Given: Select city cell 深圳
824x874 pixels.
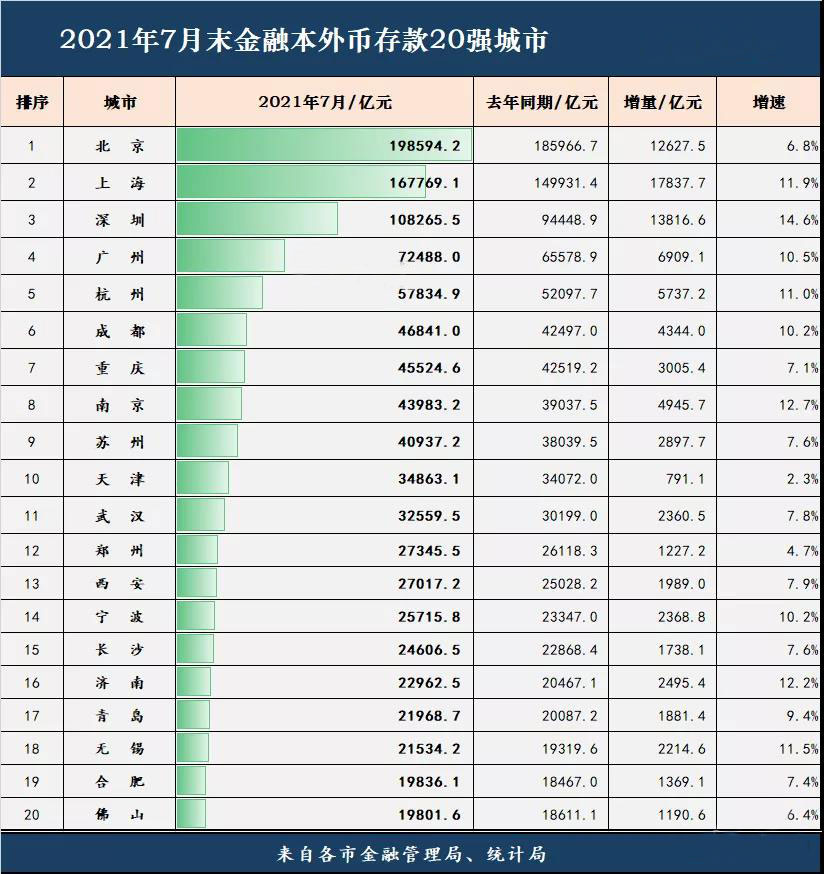Looking at the screenshot, I should pyautogui.click(x=120, y=220).
